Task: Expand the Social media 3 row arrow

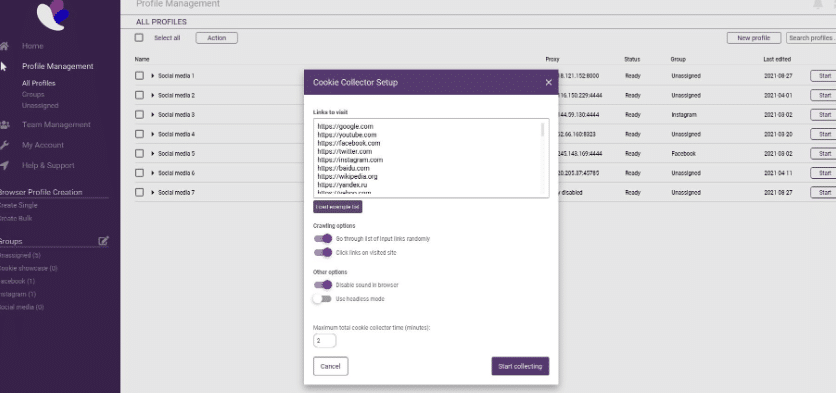Action: click(153, 115)
